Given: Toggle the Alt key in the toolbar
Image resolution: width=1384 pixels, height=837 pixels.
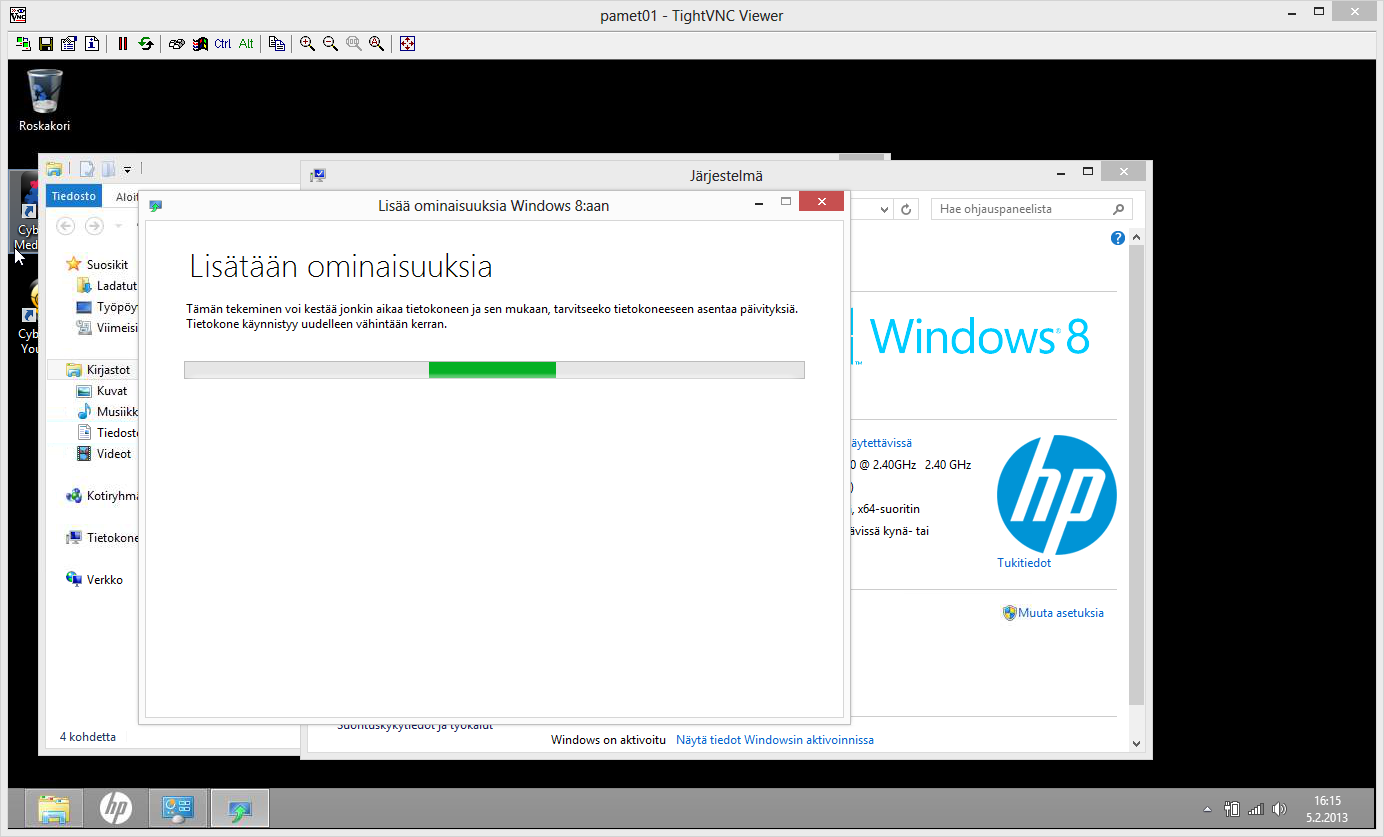Looking at the screenshot, I should [x=246, y=44].
